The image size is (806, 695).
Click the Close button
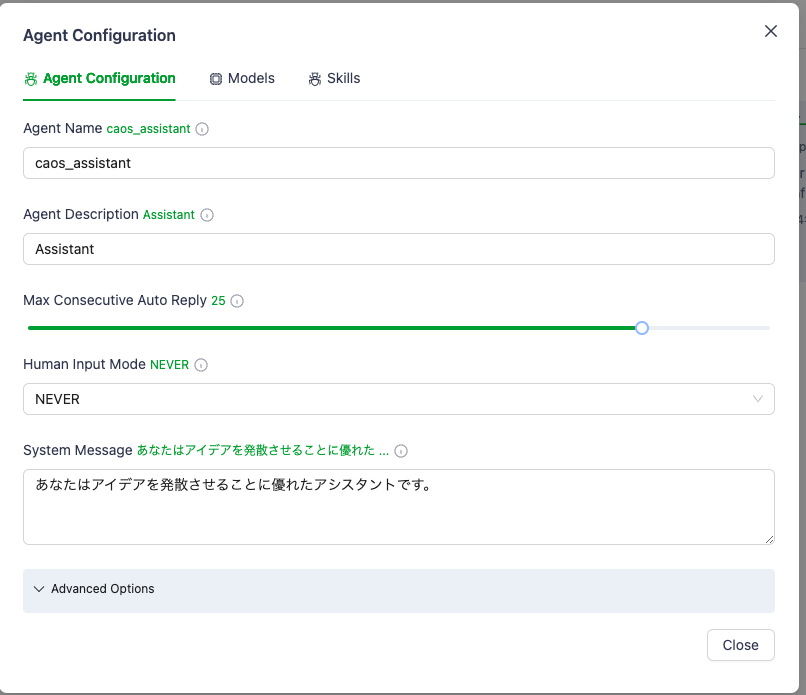point(741,645)
